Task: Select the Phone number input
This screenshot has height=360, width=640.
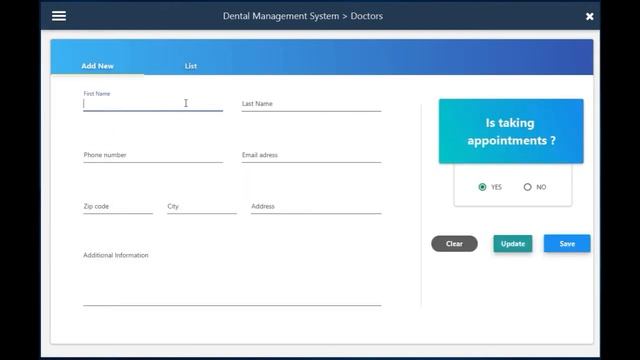Action: coord(153,155)
